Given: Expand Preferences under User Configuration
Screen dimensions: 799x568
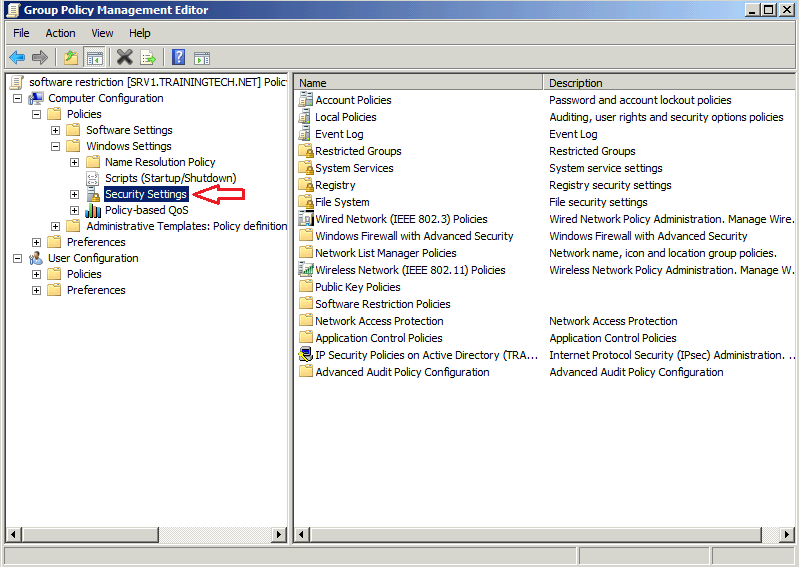Looking at the screenshot, I should 37,290.
